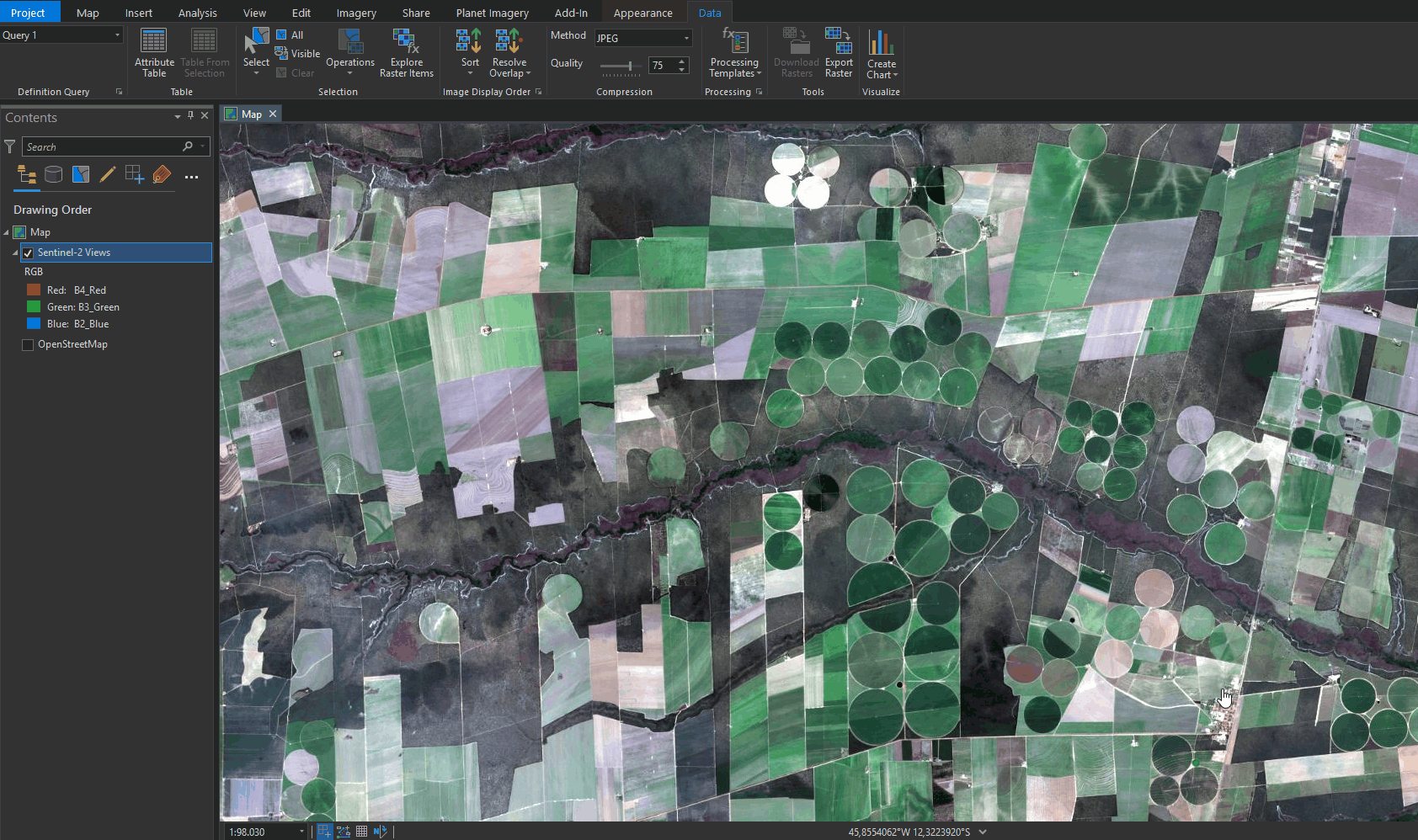Switch to the Add-In ribbon tab
Image resolution: width=1418 pixels, height=840 pixels.
(x=571, y=13)
